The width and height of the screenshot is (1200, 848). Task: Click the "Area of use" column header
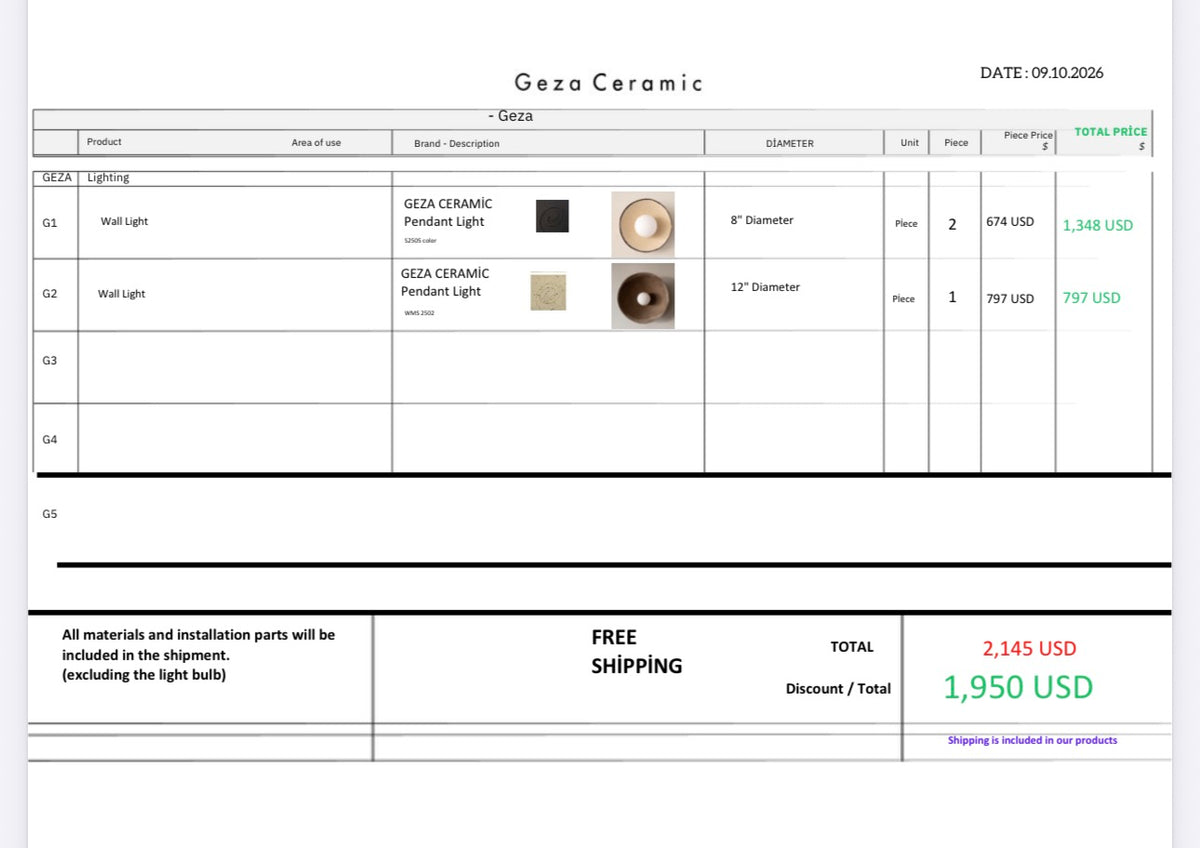pyautogui.click(x=316, y=143)
